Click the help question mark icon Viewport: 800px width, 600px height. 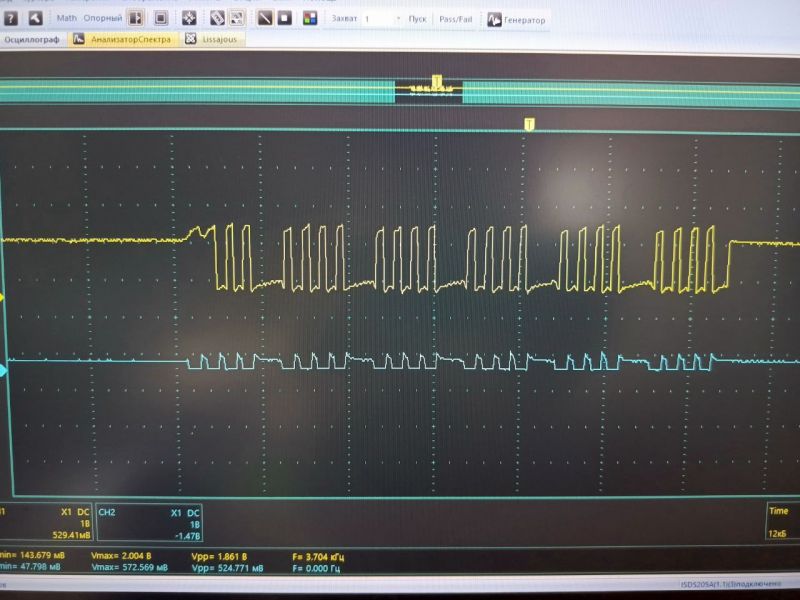[x=11, y=18]
